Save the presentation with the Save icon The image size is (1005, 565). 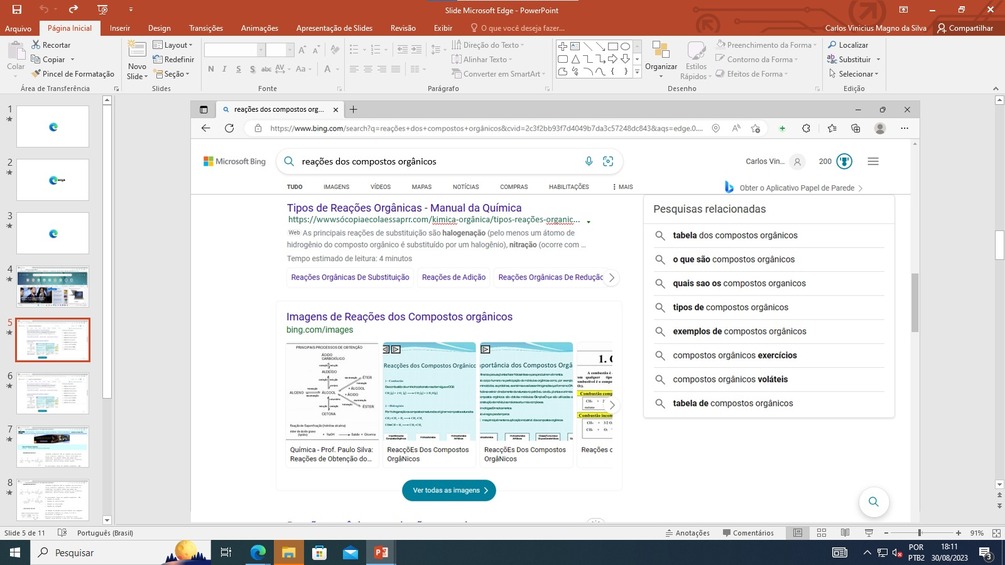click(17, 10)
